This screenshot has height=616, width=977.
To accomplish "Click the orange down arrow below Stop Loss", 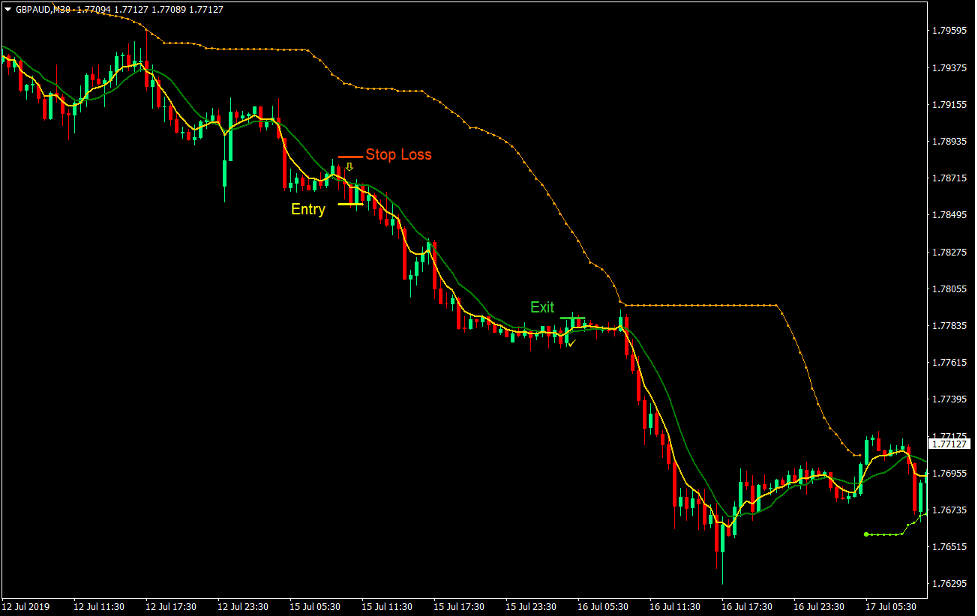I will pyautogui.click(x=349, y=166).
